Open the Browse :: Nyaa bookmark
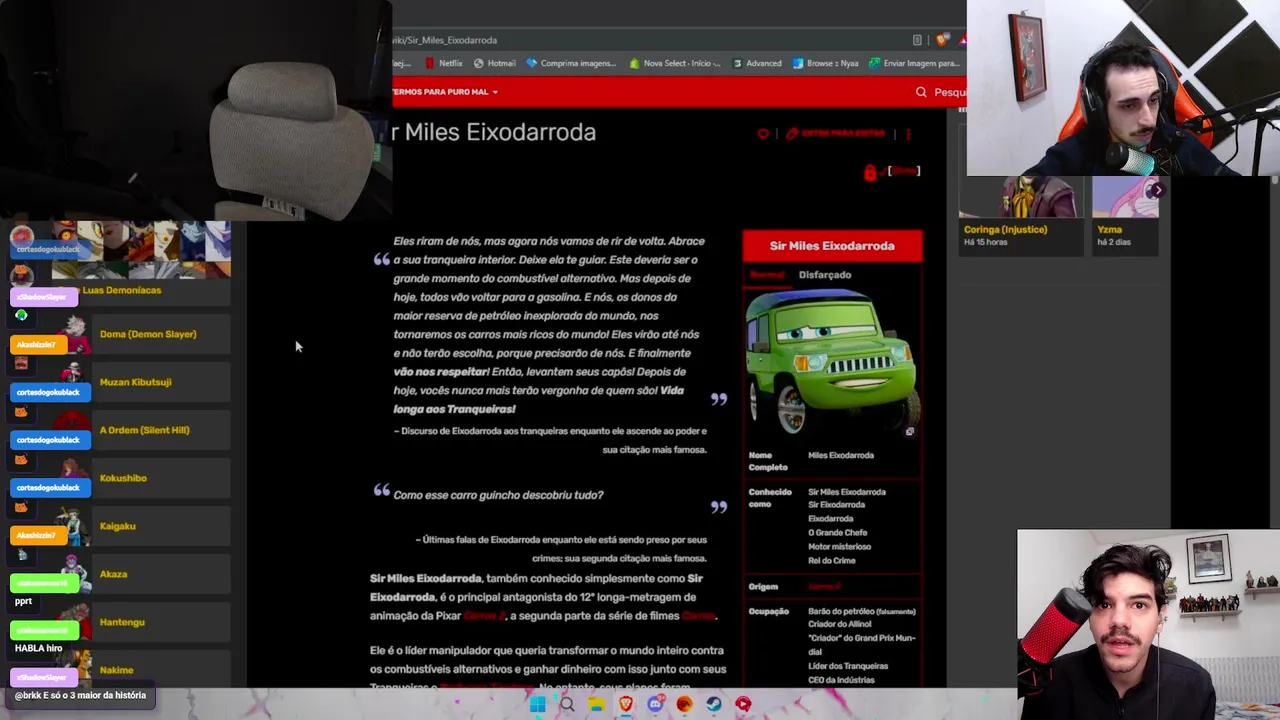Image resolution: width=1280 pixels, height=720 pixels. [x=825, y=63]
